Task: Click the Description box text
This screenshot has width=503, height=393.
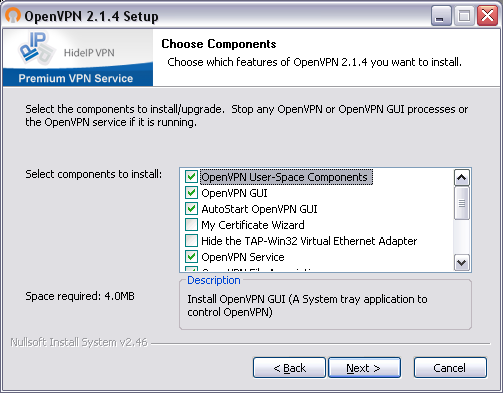Action: click(x=307, y=306)
